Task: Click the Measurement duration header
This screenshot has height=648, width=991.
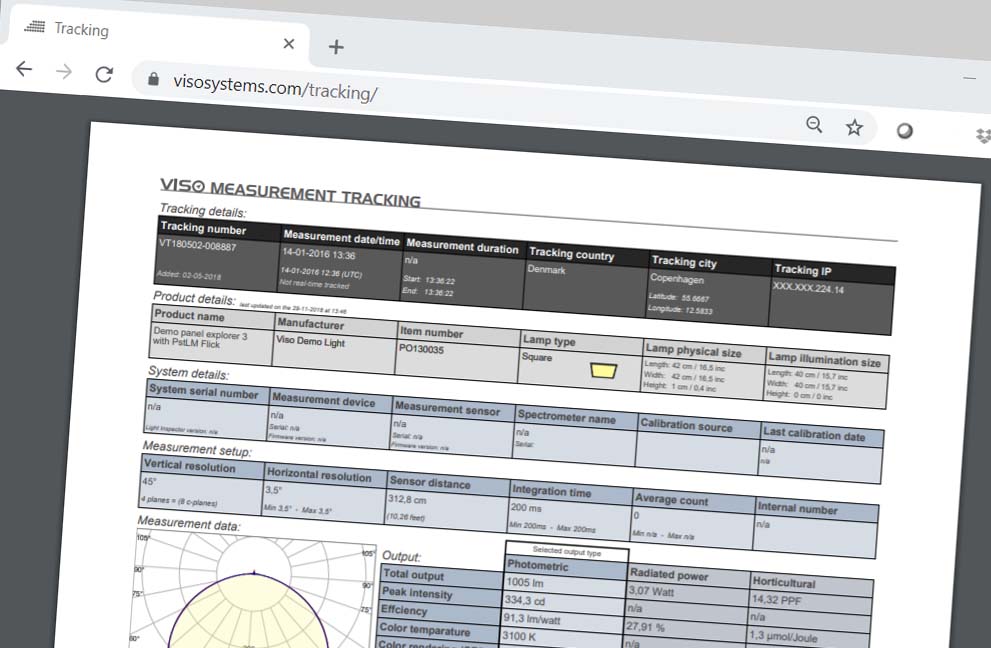Action: 462,246
